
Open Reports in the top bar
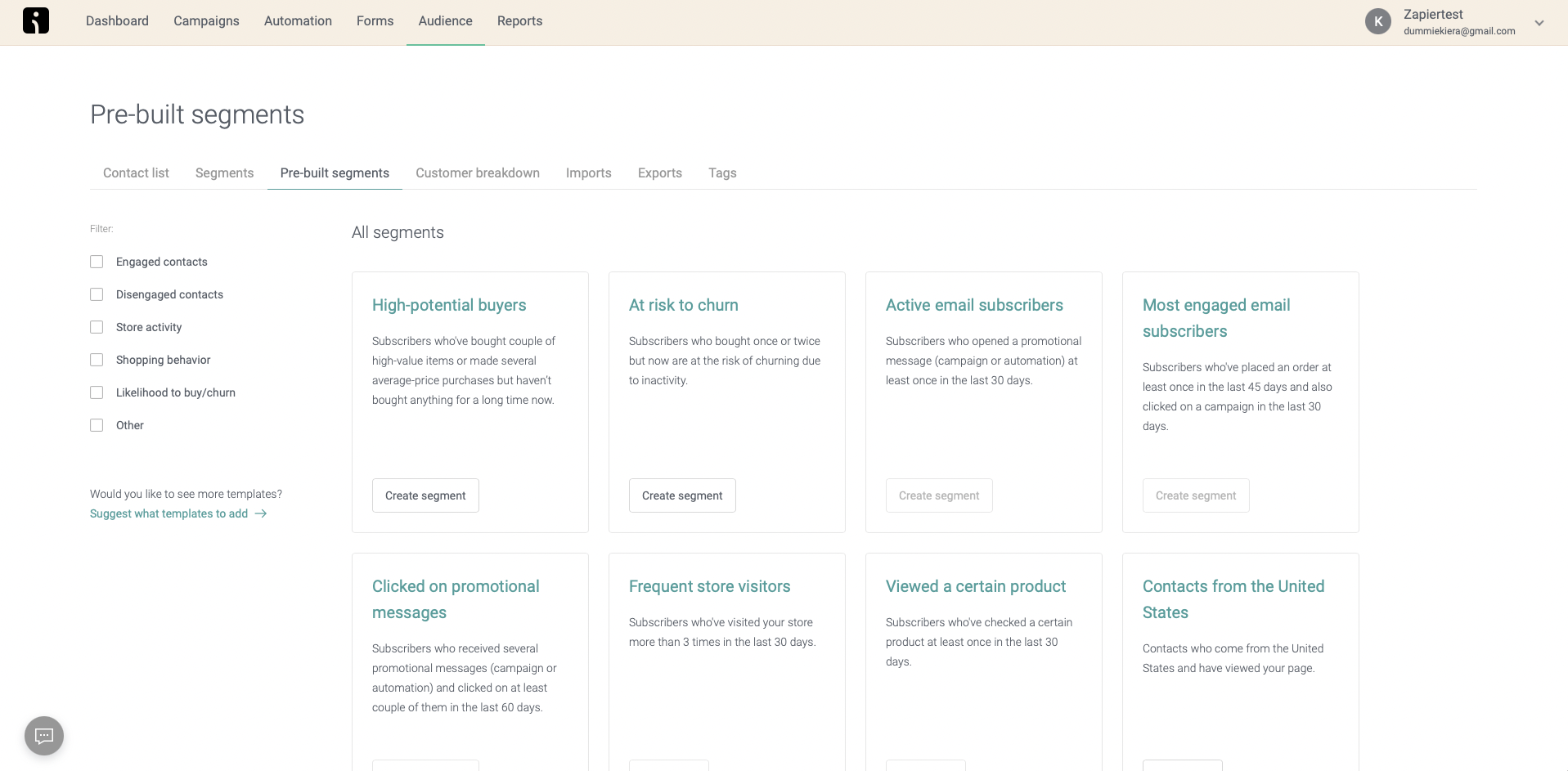point(519,20)
